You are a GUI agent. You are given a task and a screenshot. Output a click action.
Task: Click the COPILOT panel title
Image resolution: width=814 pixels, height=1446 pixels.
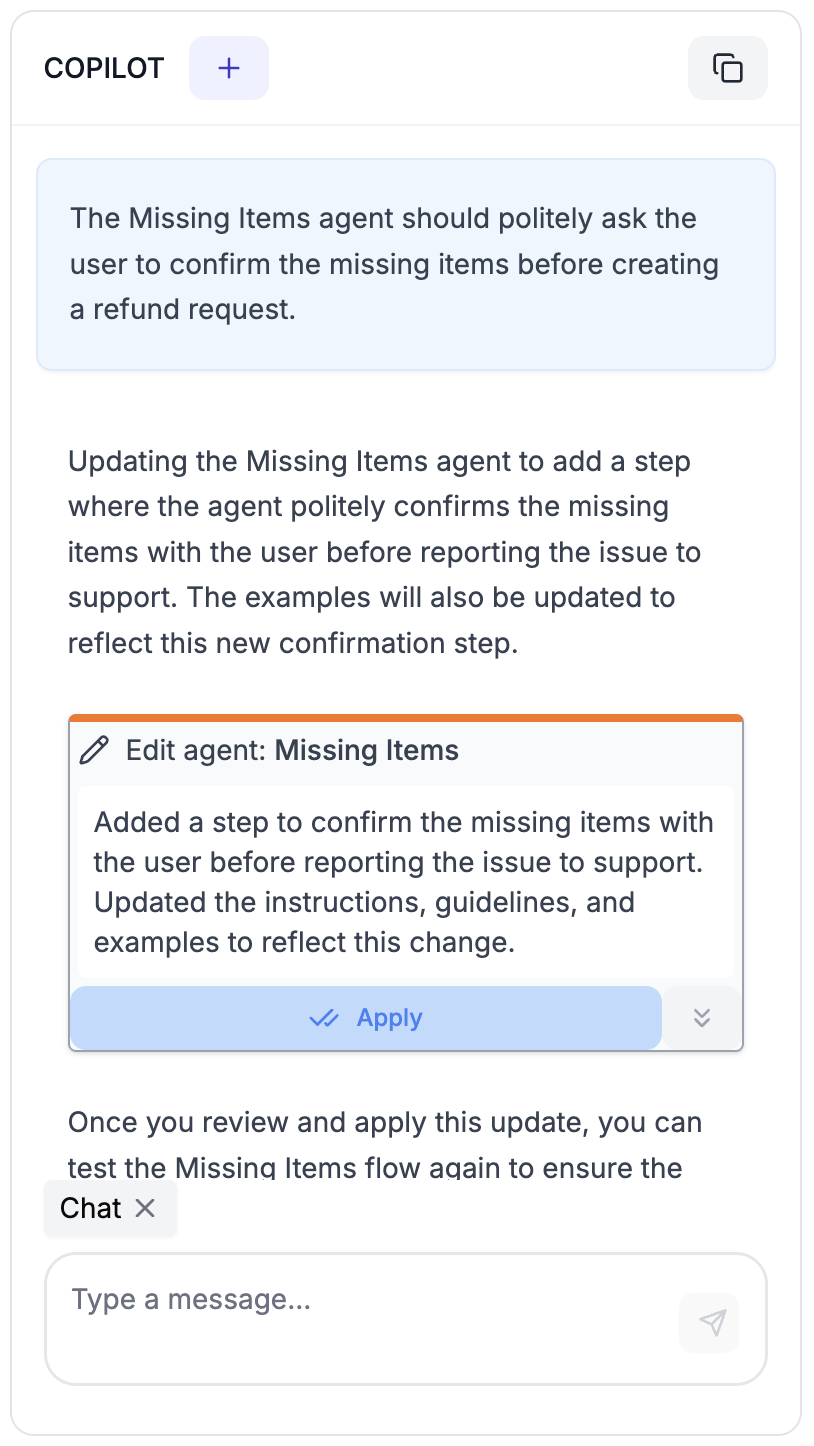tap(104, 68)
